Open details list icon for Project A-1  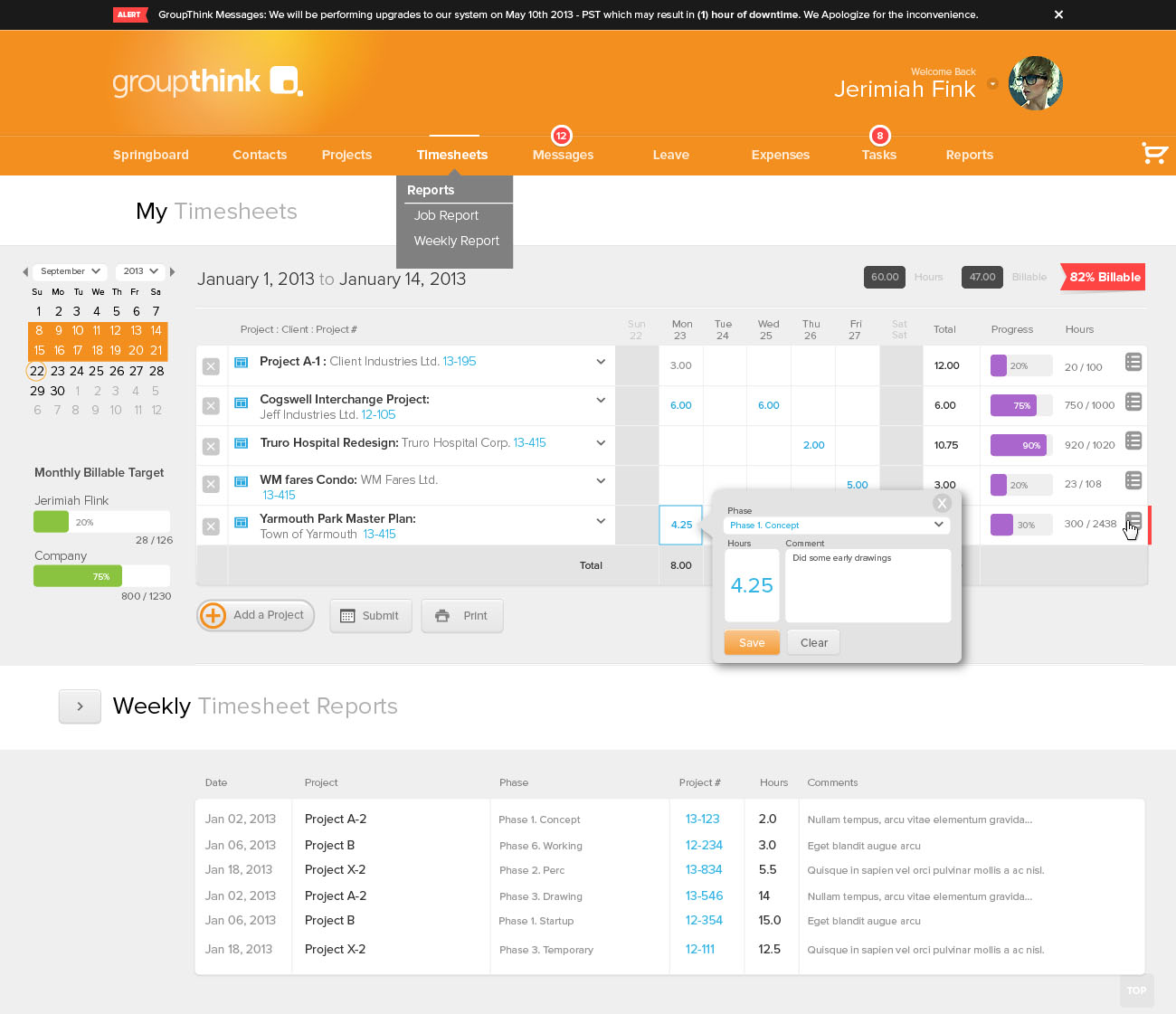click(1133, 362)
